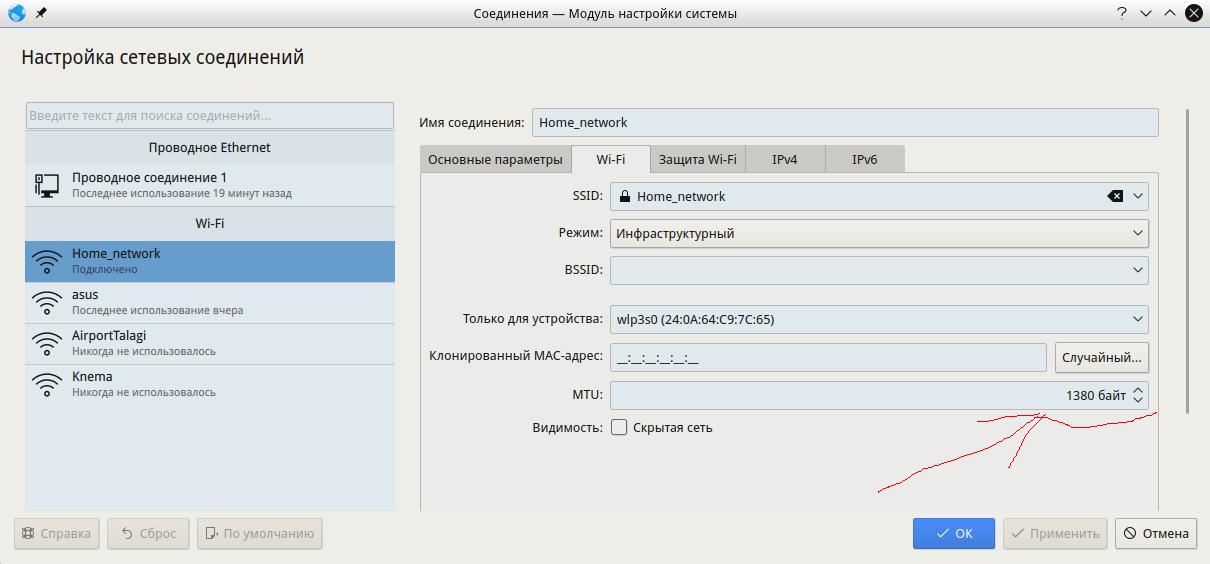Click the MTU spinbox arrows

click(1137, 395)
